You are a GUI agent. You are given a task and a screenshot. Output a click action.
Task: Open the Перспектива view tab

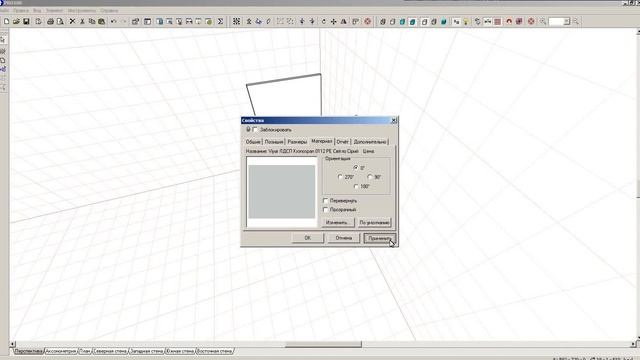(29, 351)
